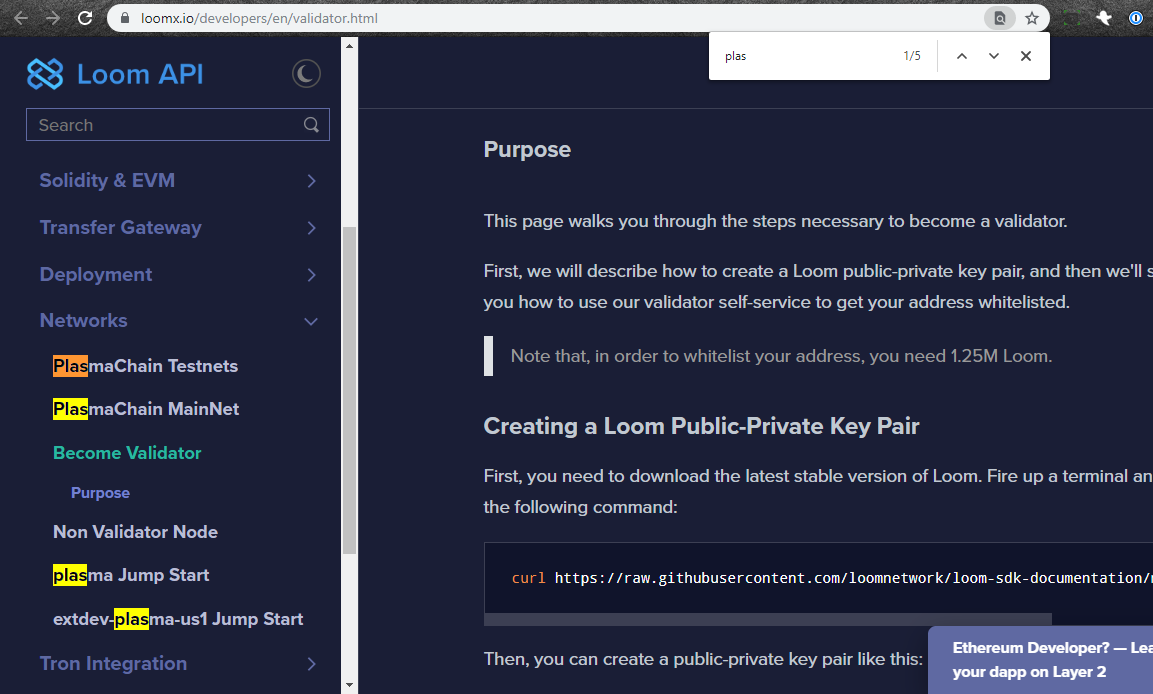Select Non Validator Node in the sidebar
Image resolution: width=1153 pixels, height=694 pixels.
[135, 531]
